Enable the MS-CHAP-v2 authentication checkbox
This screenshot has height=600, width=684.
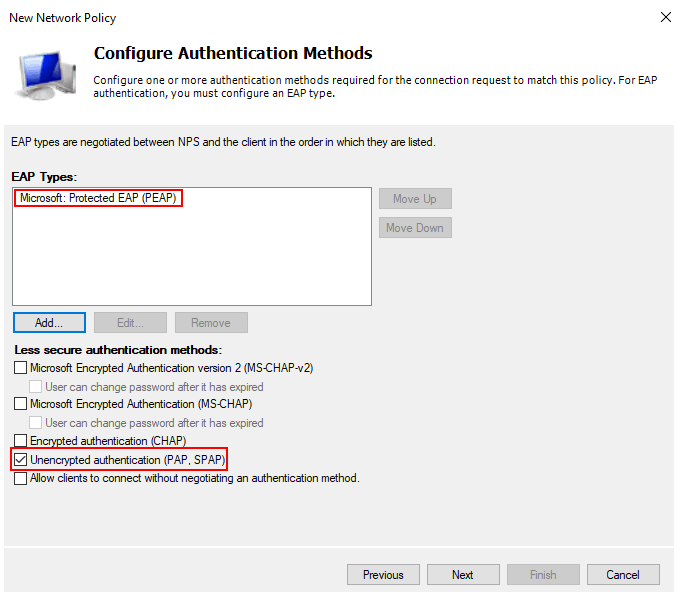click(21, 368)
